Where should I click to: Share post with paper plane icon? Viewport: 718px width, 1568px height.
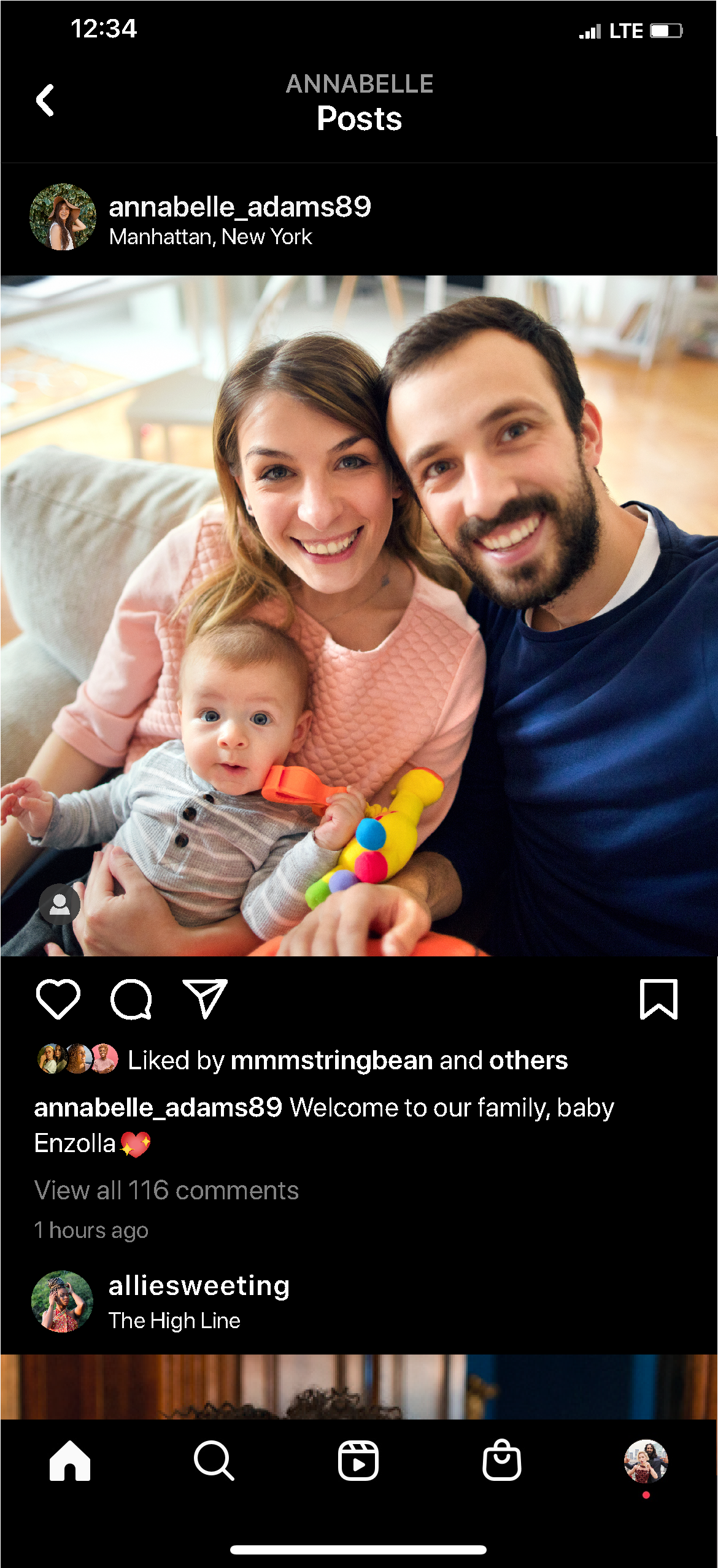205,999
